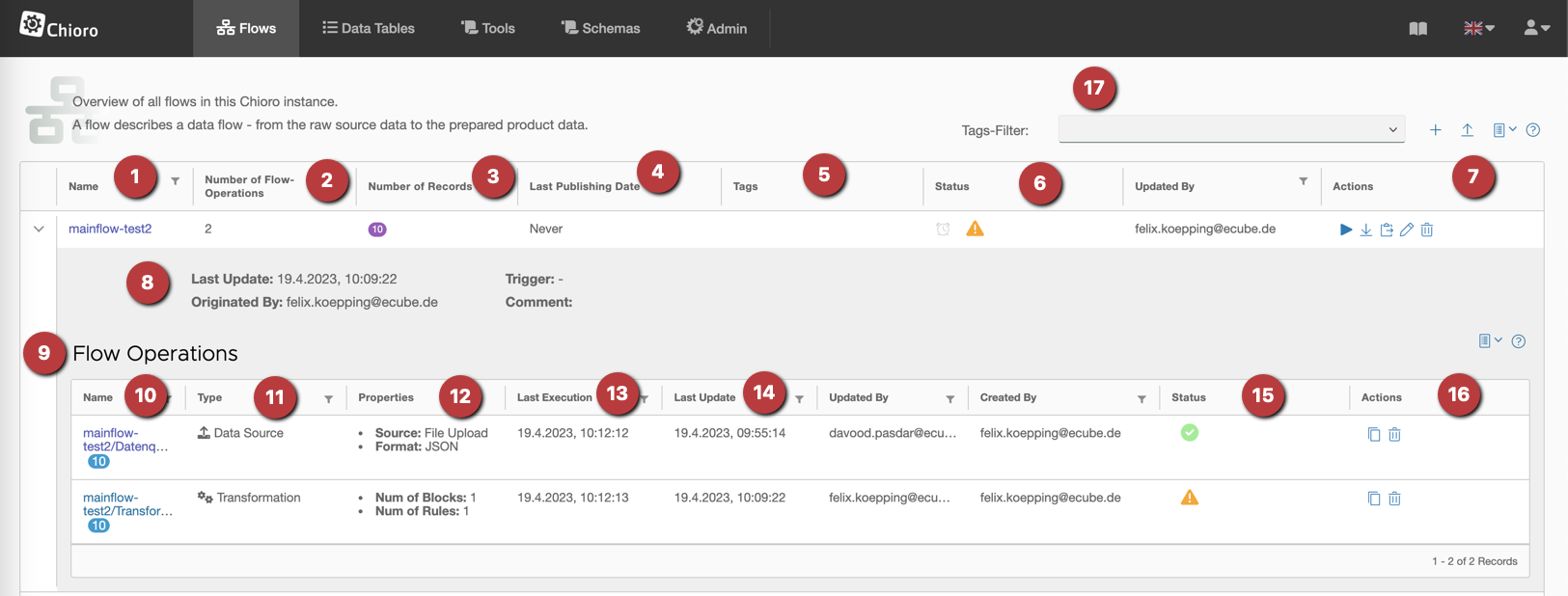Screen dimensions: 1568x596
Task: Open the documentation book icon in navbar
Action: coord(1417,29)
